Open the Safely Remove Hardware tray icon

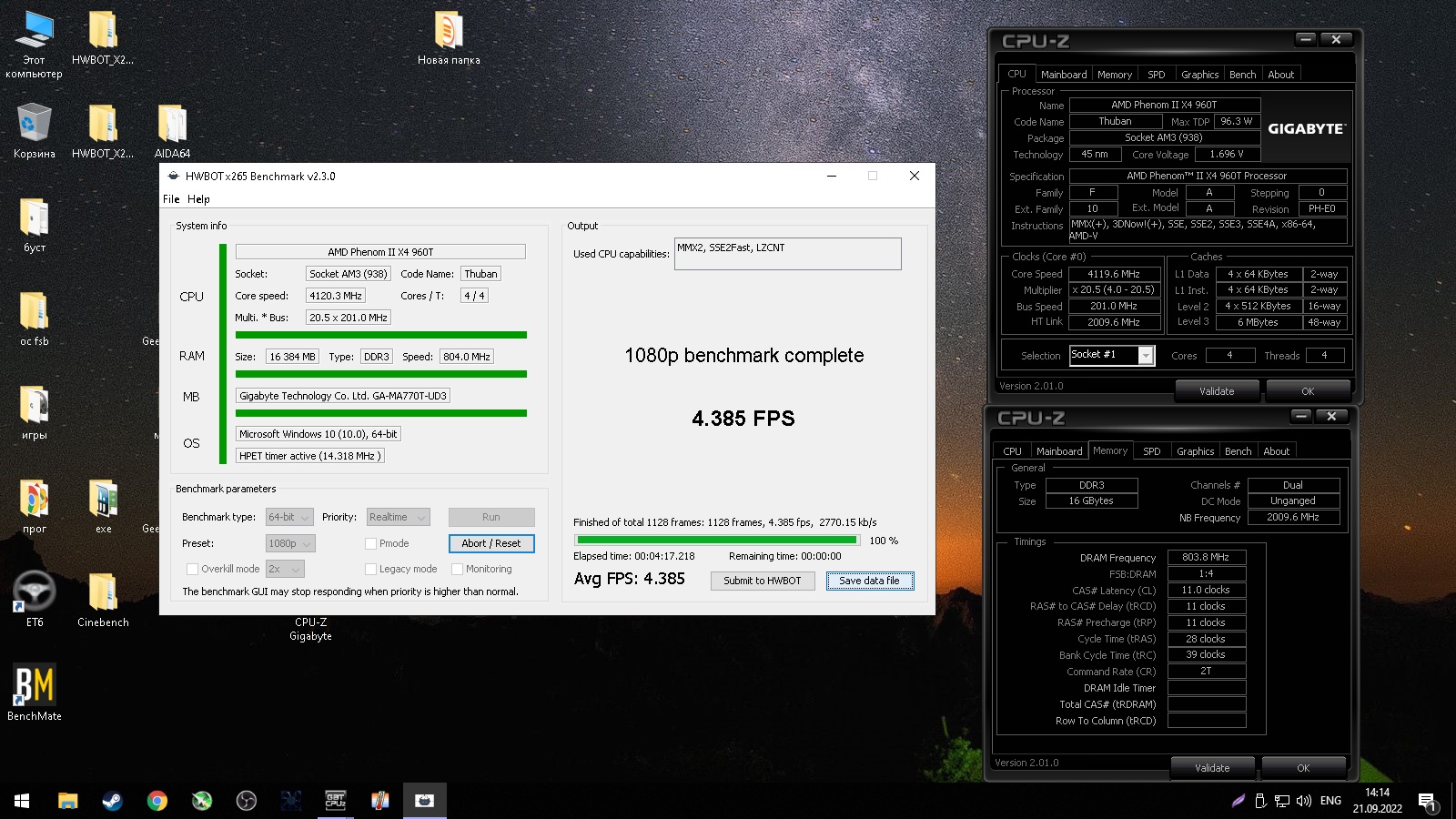pos(1260,801)
